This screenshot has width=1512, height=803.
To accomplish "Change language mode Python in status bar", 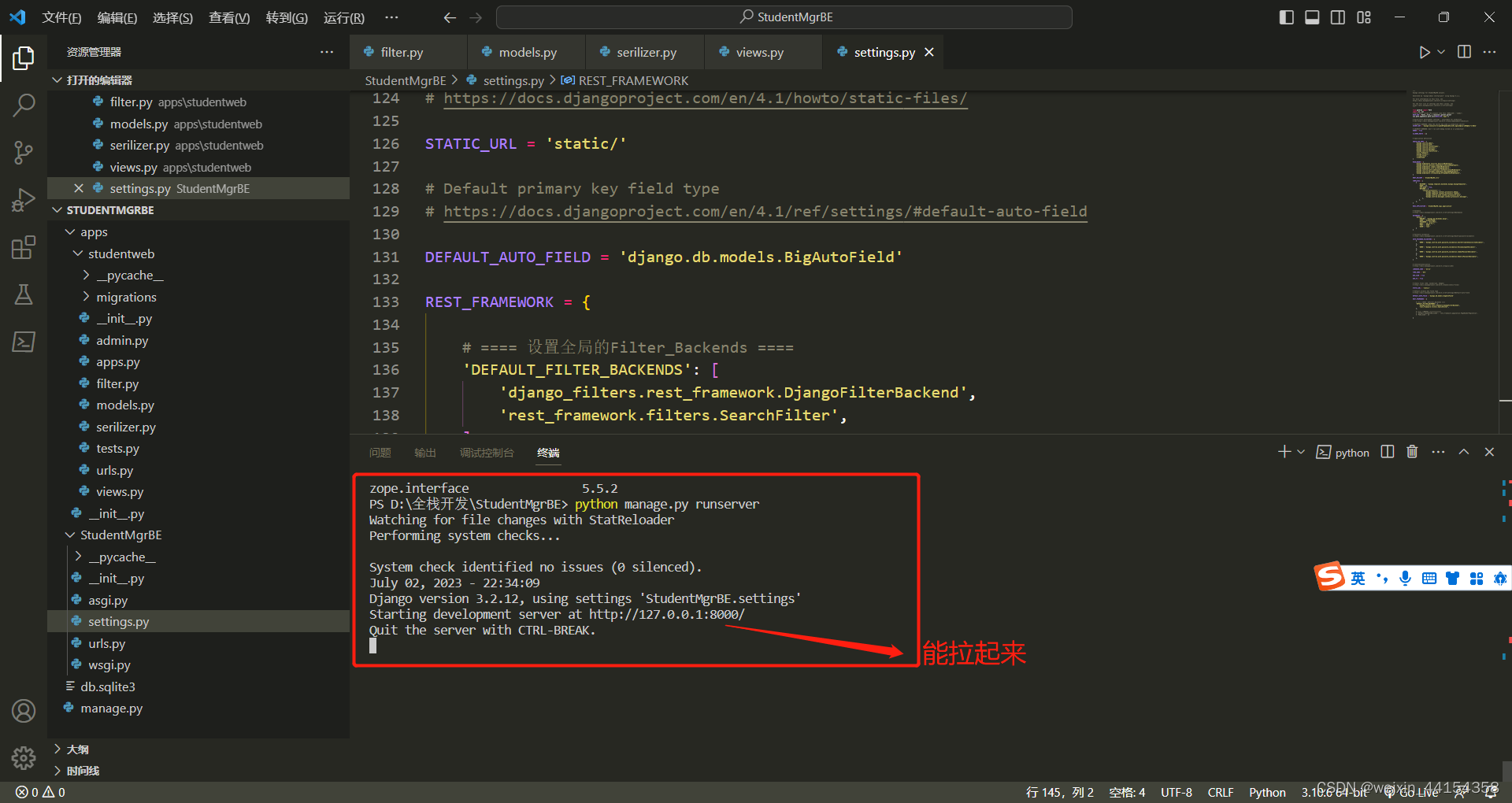I will [x=1267, y=792].
